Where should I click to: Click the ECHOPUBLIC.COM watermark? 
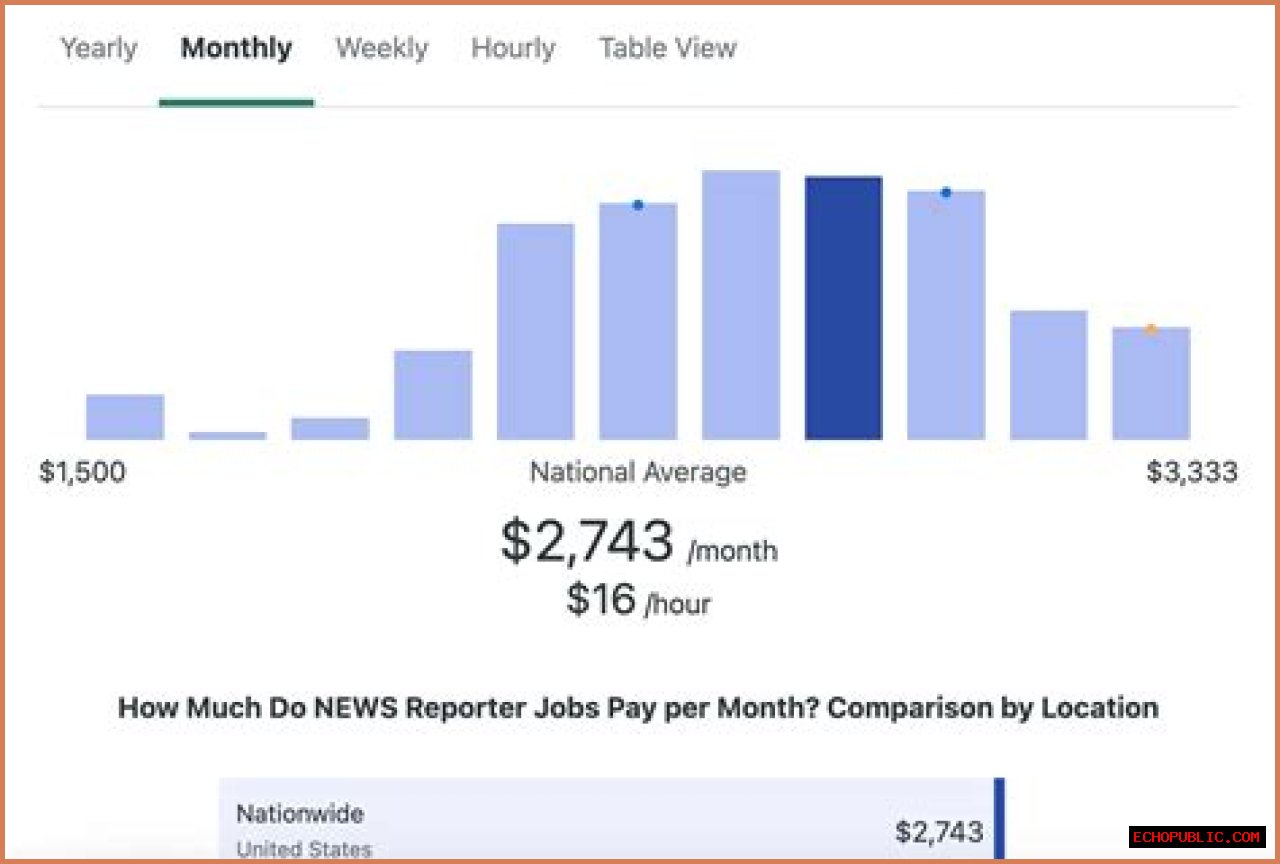click(x=1197, y=837)
